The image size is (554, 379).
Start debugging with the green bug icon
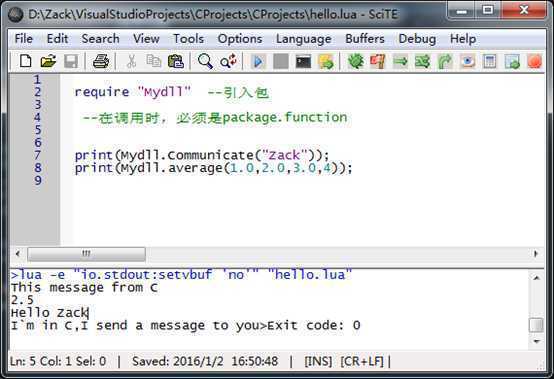[x=356, y=61]
